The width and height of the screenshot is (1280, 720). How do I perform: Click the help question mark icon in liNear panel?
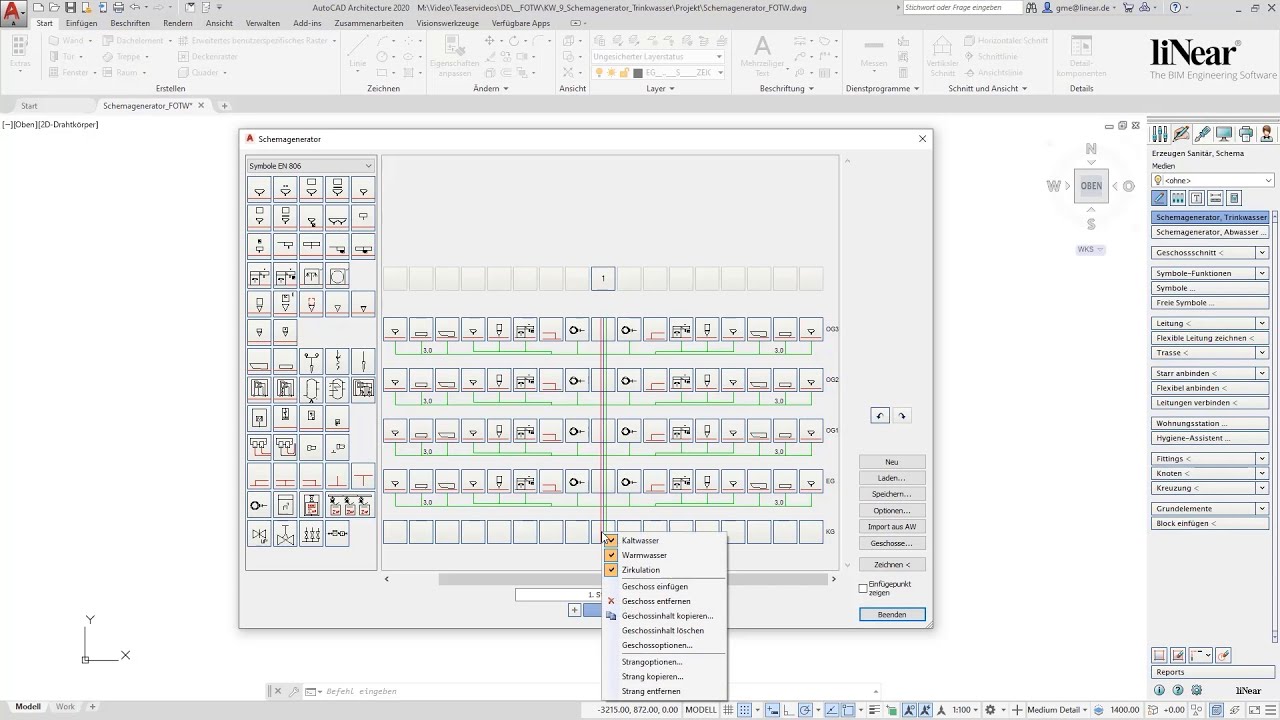tap(1178, 690)
